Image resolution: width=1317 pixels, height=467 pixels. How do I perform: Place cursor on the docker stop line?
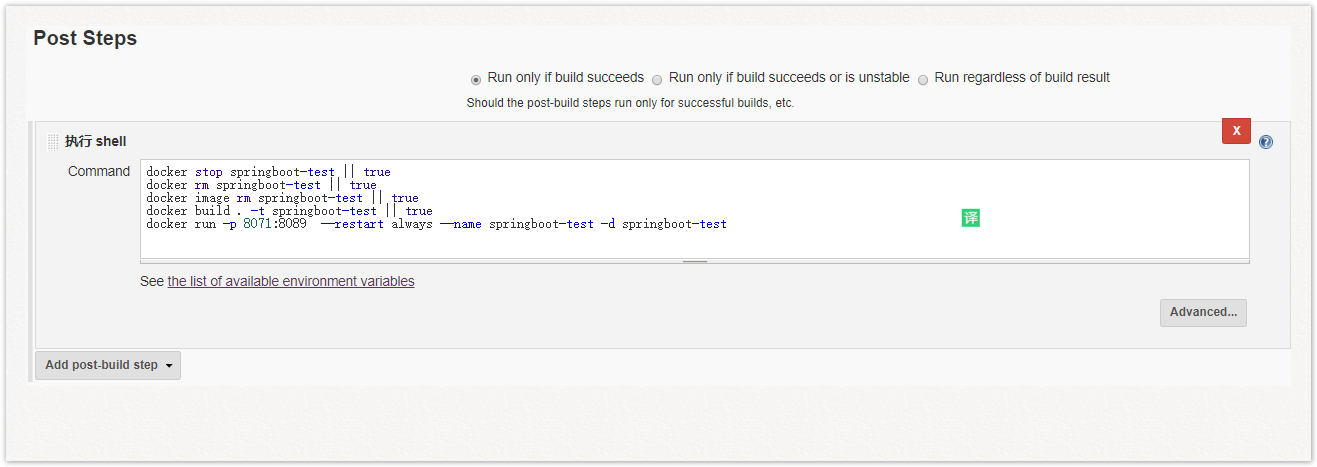[x=268, y=172]
